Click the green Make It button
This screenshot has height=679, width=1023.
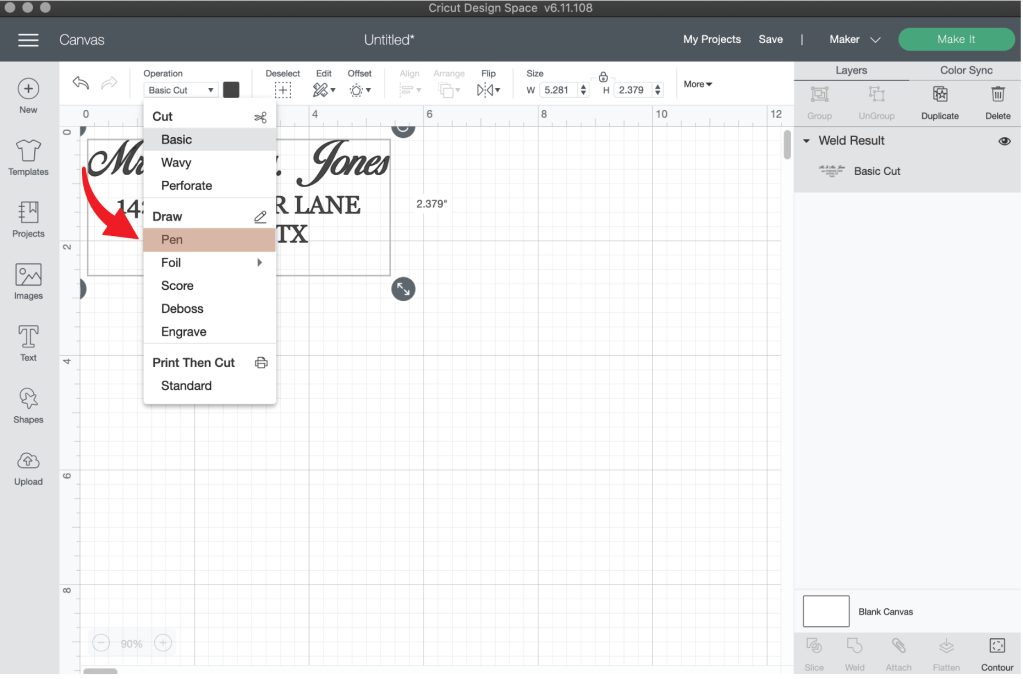(956, 40)
